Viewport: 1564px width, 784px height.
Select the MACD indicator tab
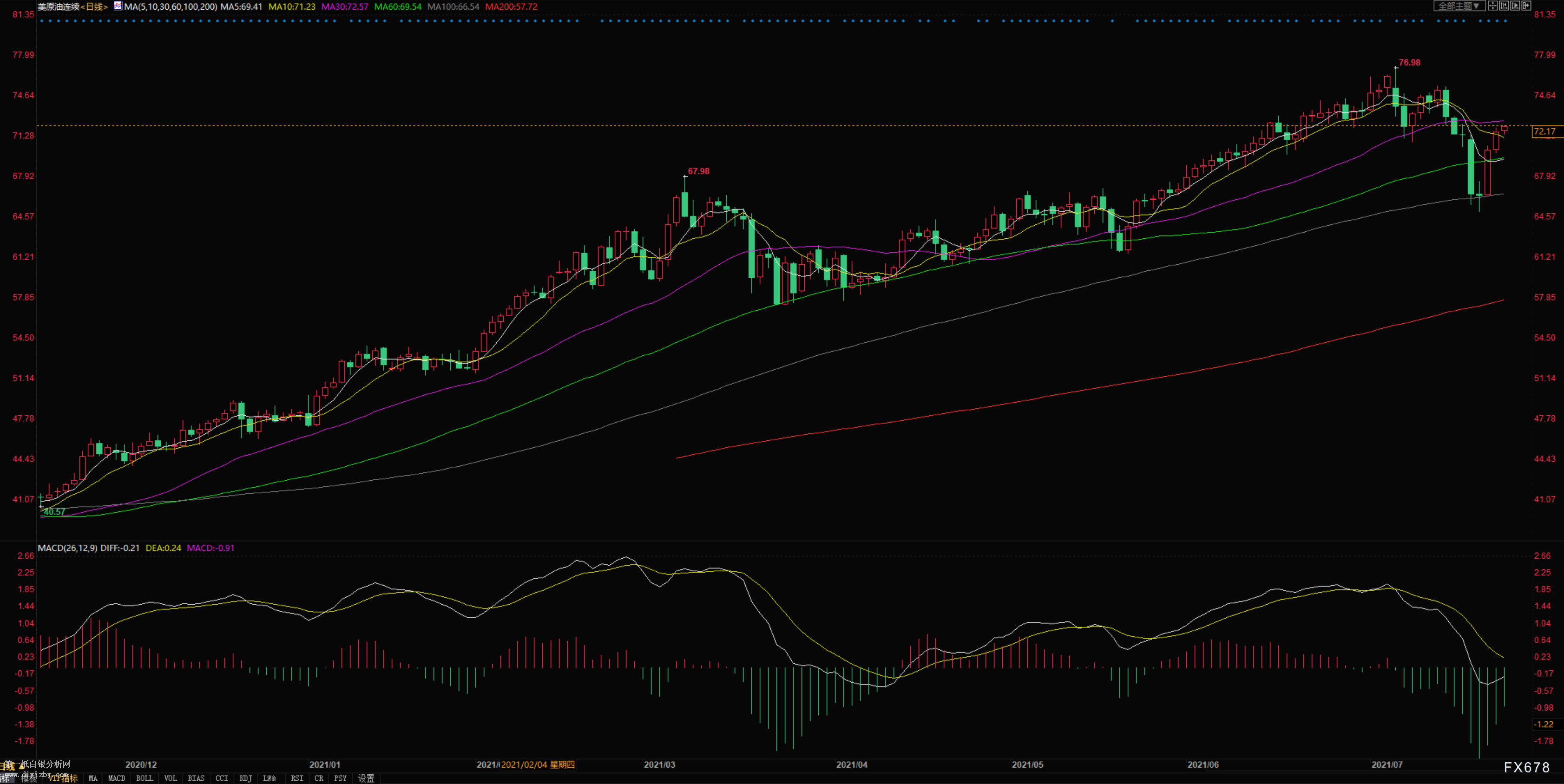click(116, 778)
